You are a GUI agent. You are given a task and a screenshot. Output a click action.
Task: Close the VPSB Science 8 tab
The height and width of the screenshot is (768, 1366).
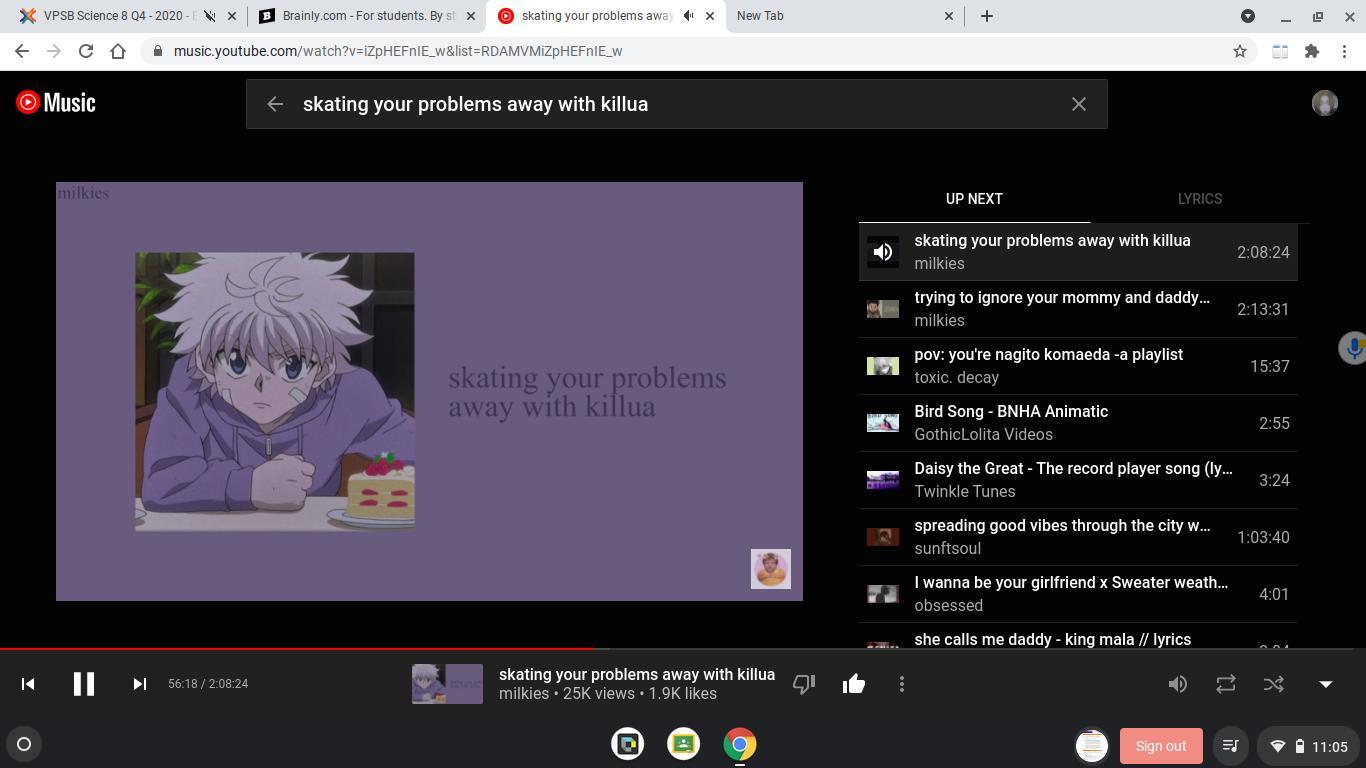click(232, 16)
